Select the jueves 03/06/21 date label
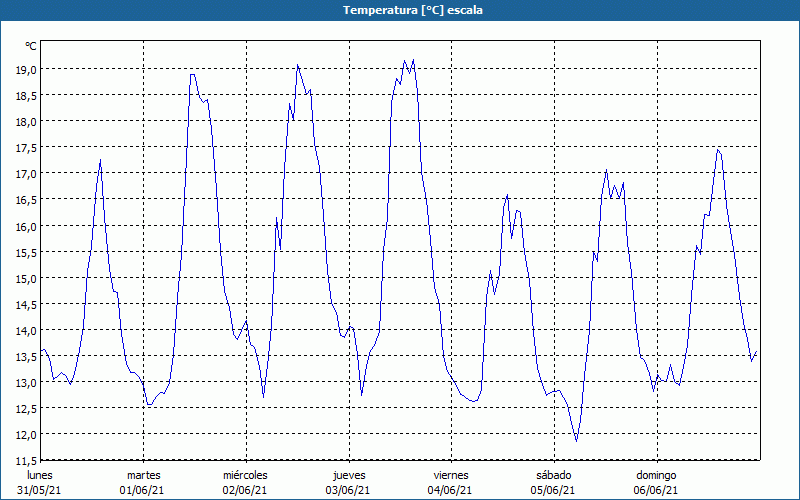800x500 pixels. click(348, 483)
